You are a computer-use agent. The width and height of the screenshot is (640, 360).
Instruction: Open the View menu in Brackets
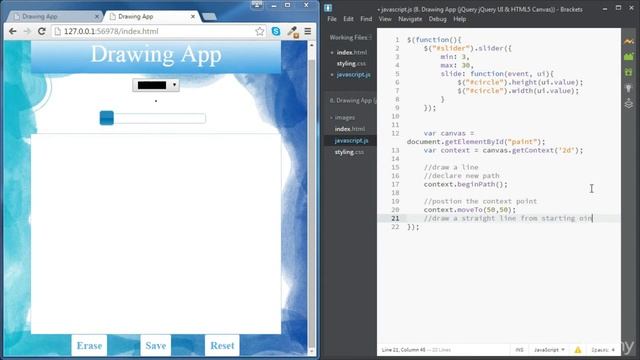(385, 19)
